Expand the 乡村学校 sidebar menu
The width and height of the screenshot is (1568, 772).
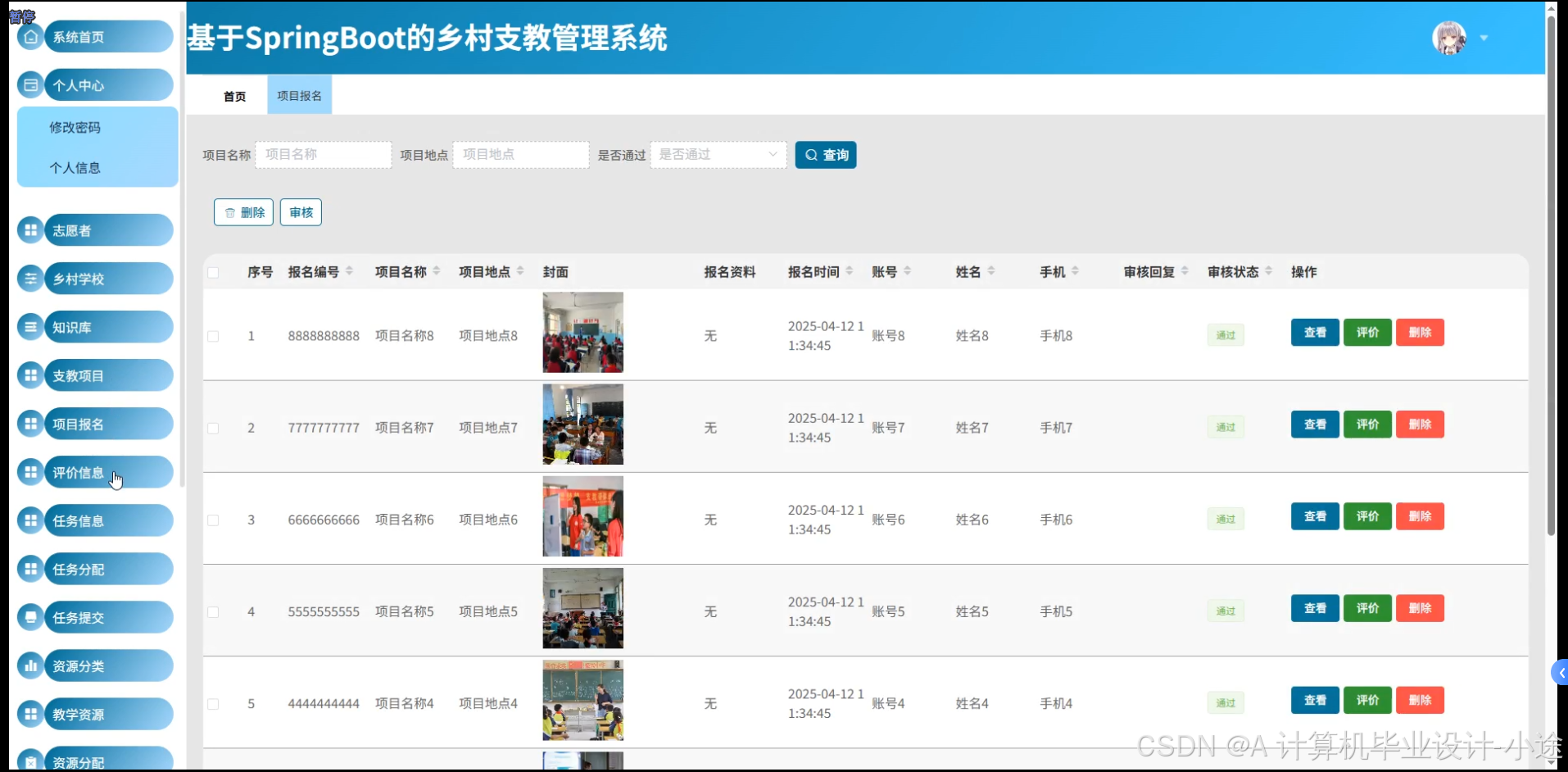tap(109, 279)
